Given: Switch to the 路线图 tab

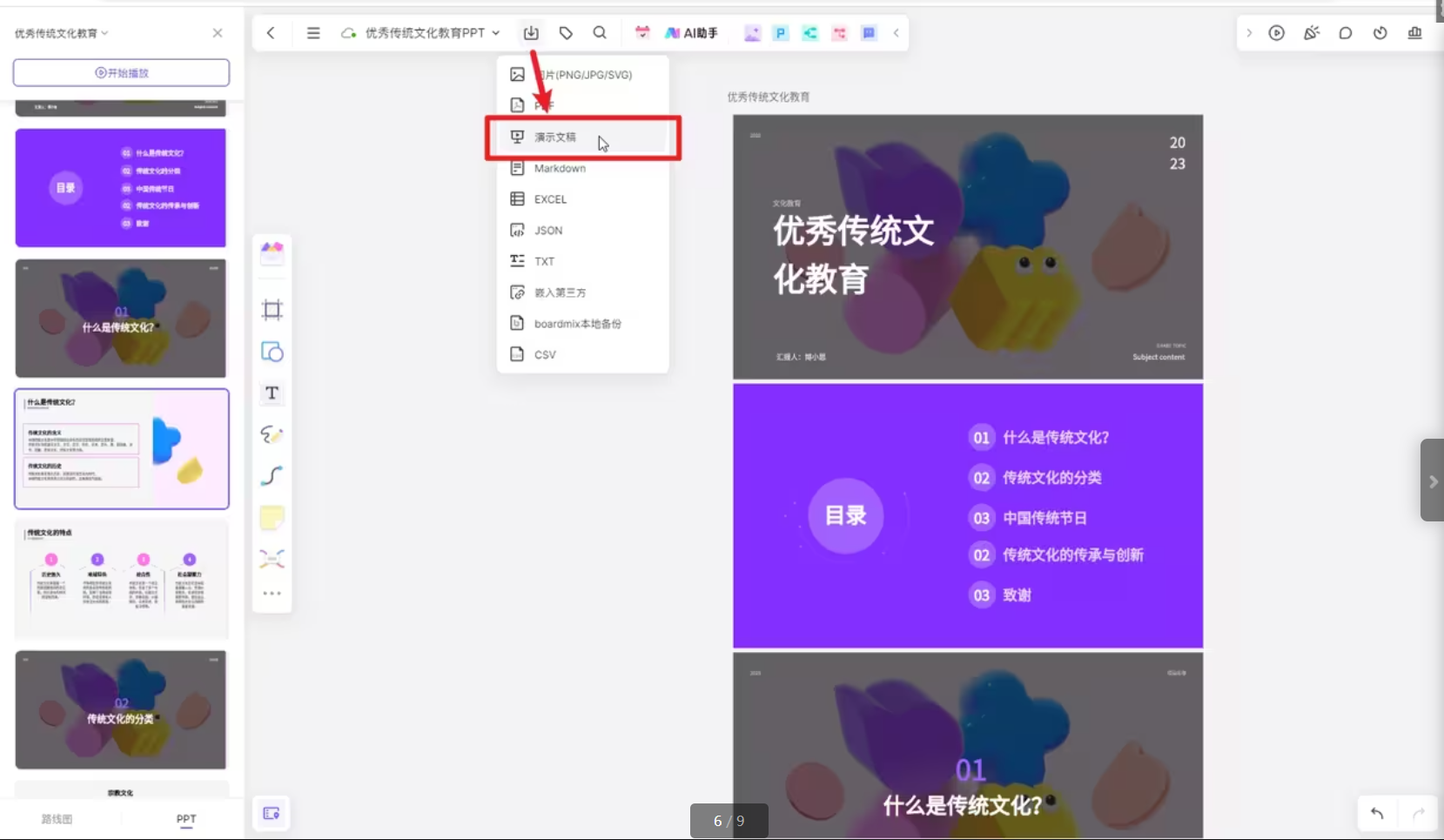Looking at the screenshot, I should click(57, 819).
